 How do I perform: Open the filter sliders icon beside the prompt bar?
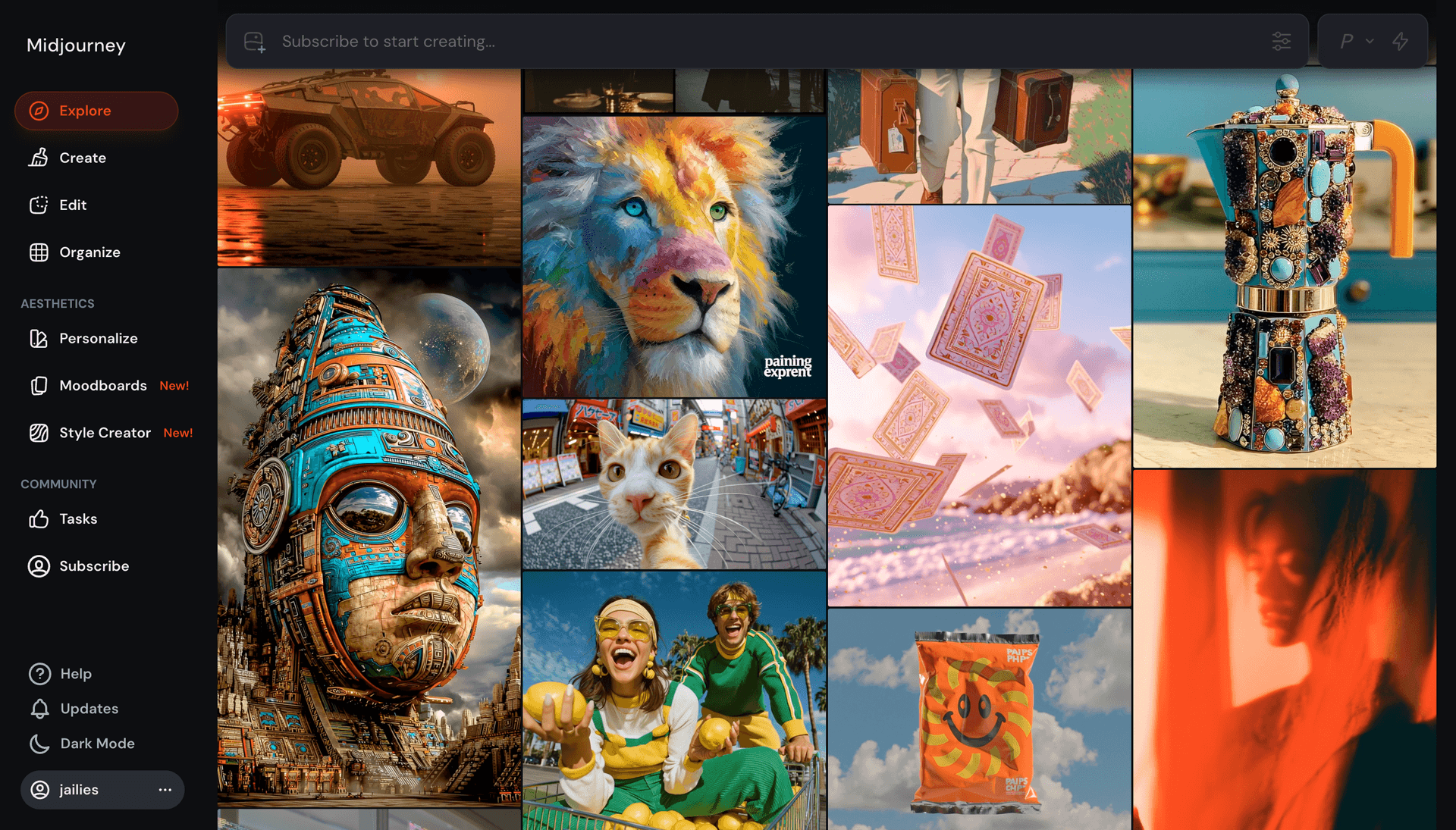tap(1281, 41)
